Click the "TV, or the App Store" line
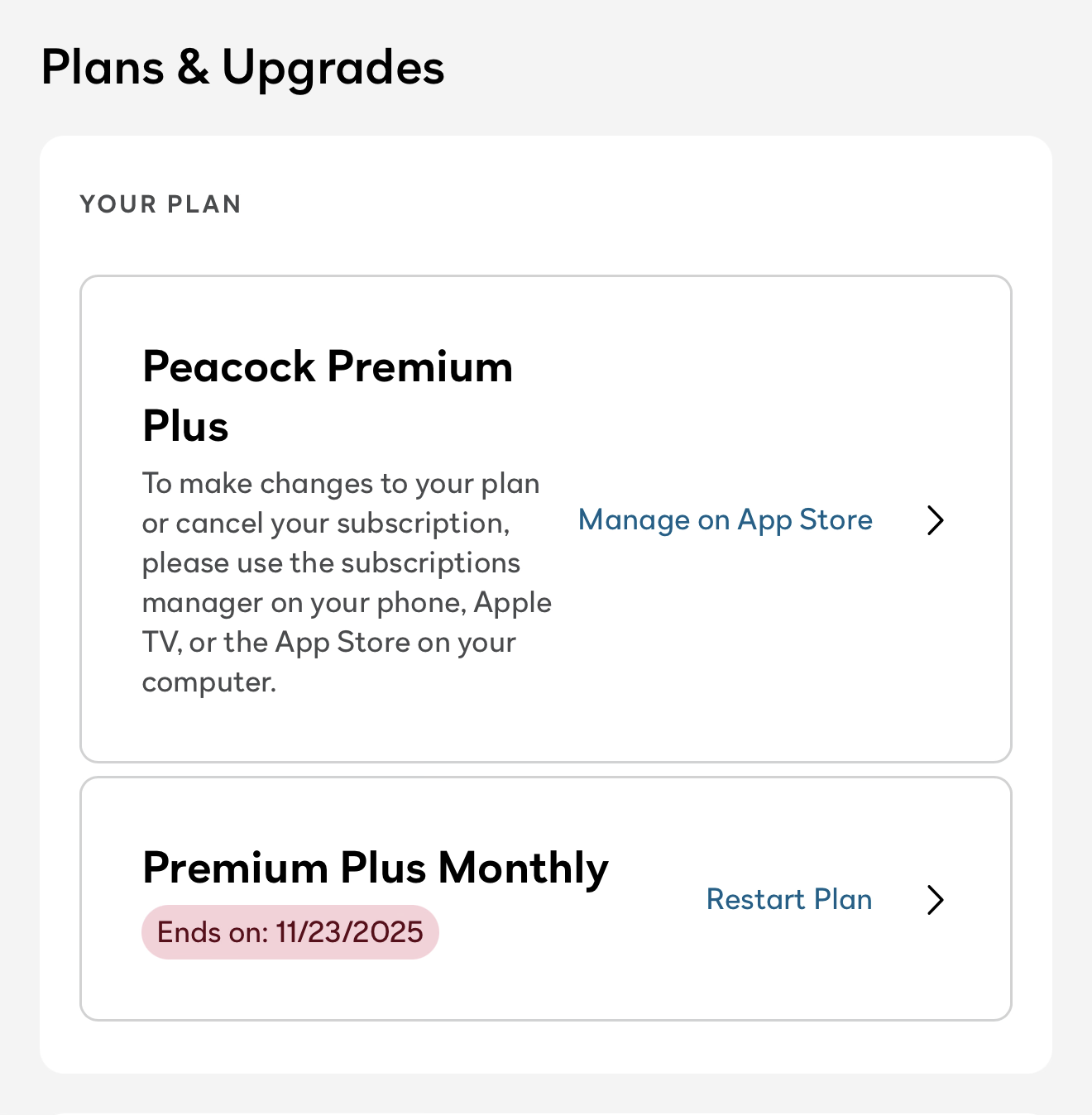 tap(328, 642)
